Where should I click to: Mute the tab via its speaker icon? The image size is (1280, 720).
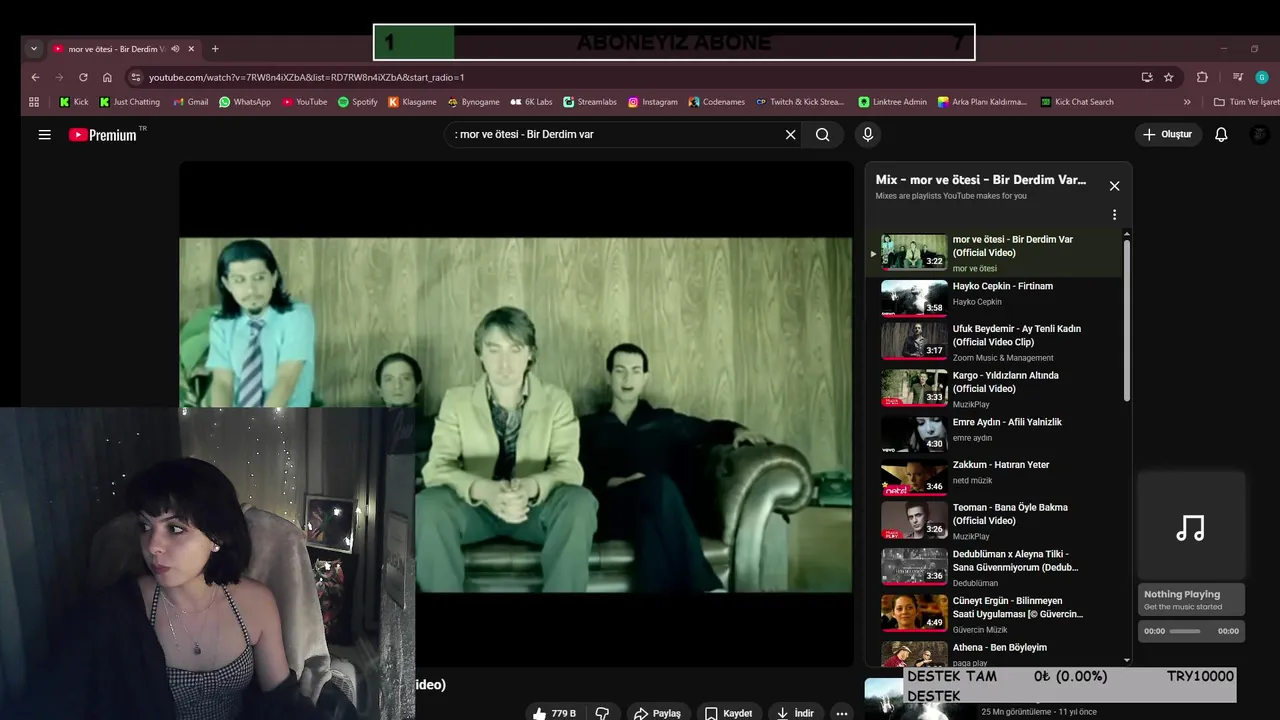(175, 49)
